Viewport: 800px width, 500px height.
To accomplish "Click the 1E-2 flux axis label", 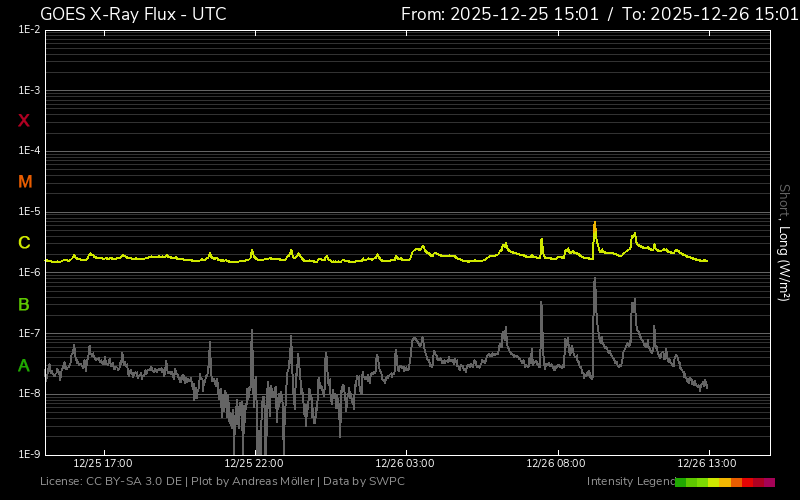I will pos(29,30).
